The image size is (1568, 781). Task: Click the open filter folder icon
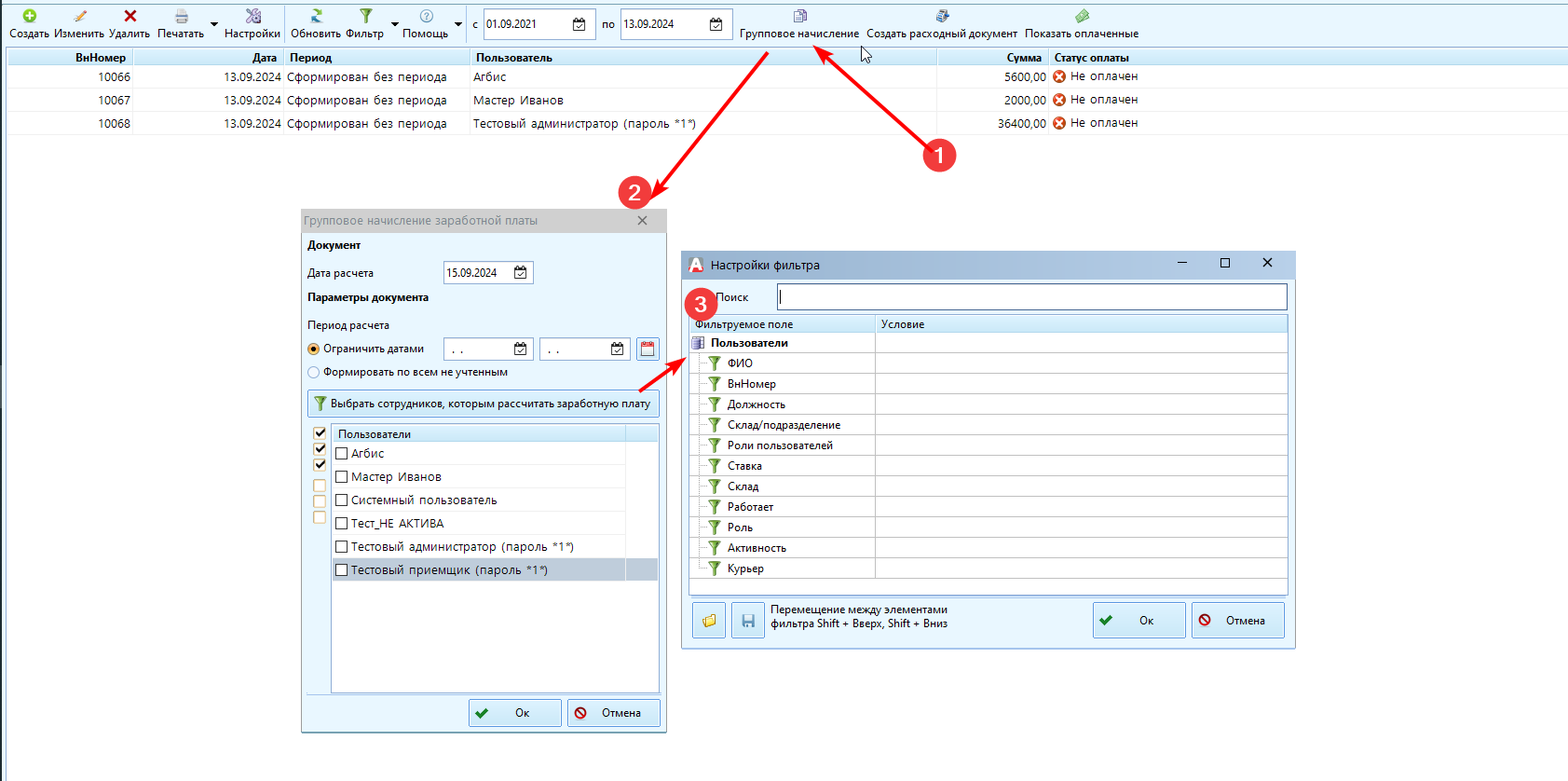point(709,621)
